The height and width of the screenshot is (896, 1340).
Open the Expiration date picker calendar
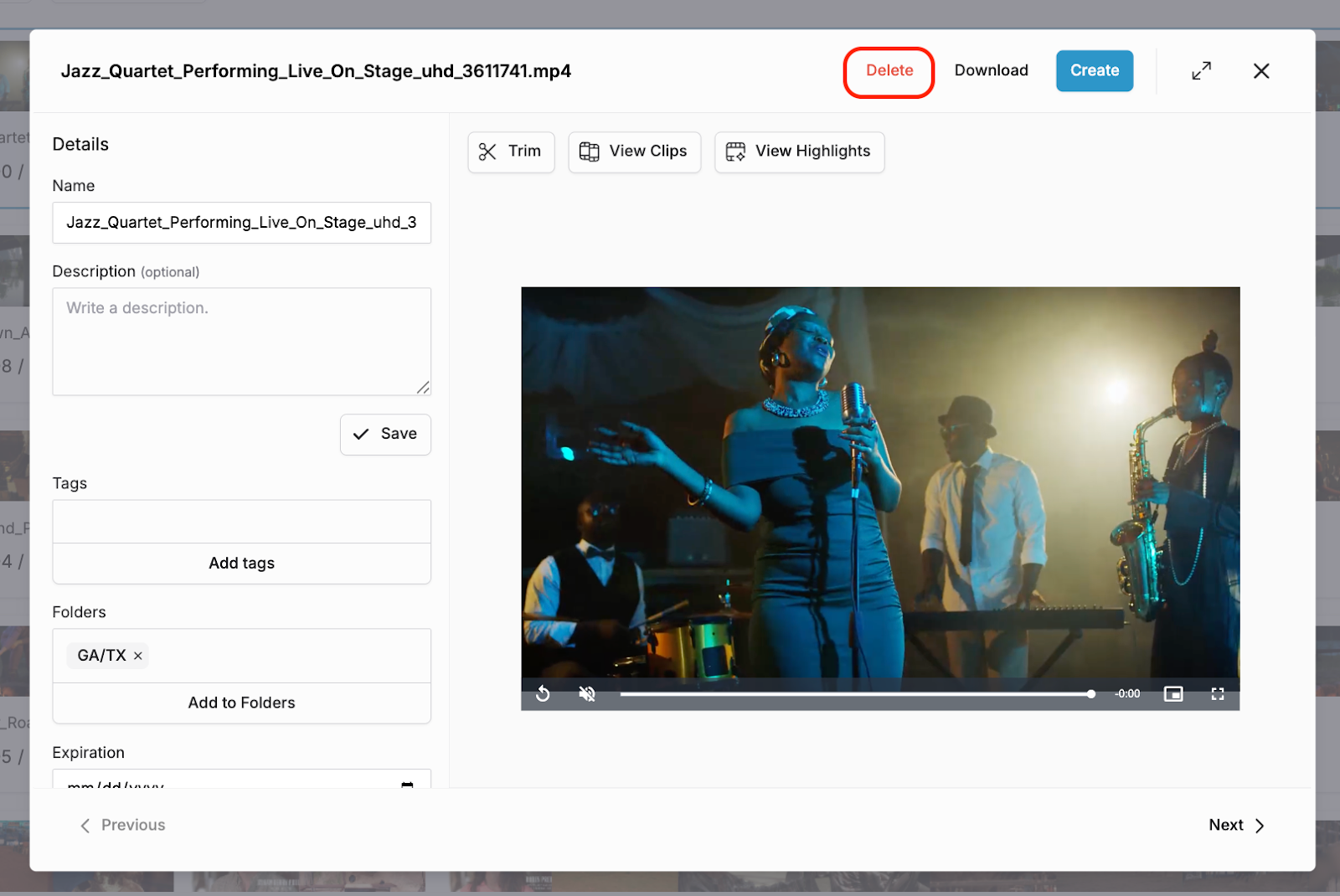pos(407,784)
